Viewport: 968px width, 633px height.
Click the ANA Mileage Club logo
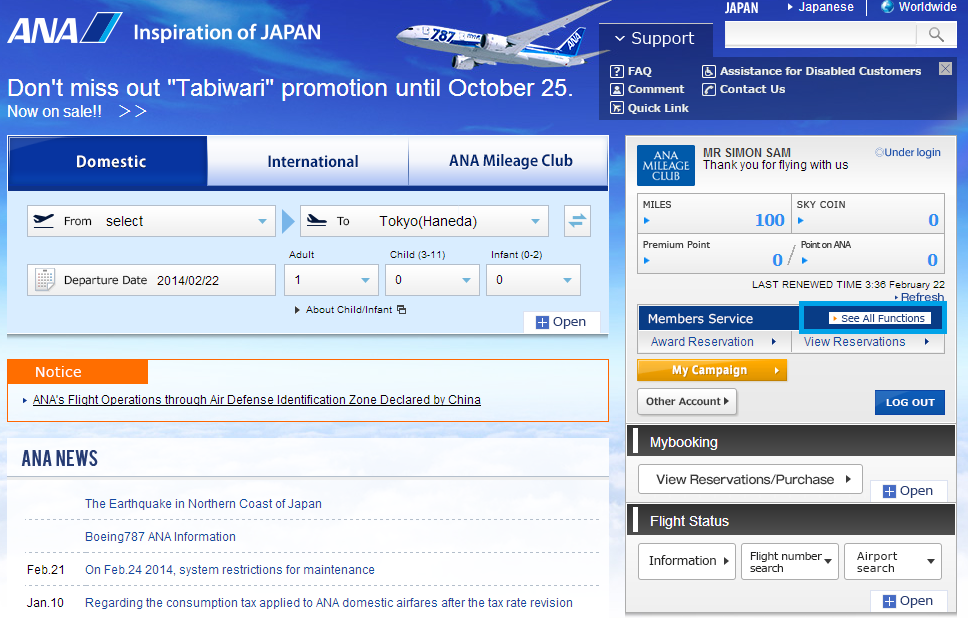[x=666, y=166]
